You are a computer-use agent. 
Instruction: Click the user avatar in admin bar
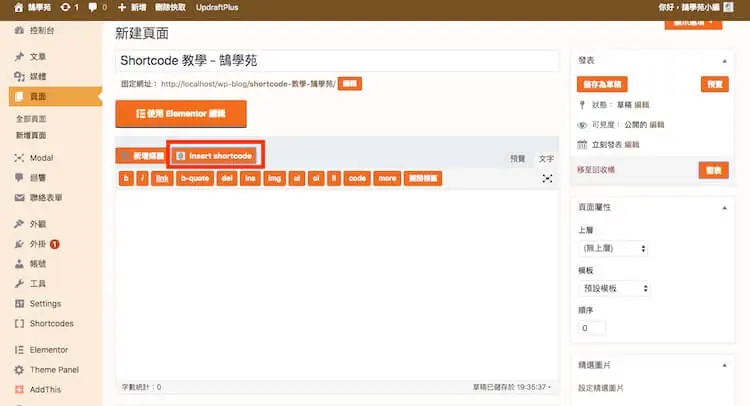tap(728, 7)
